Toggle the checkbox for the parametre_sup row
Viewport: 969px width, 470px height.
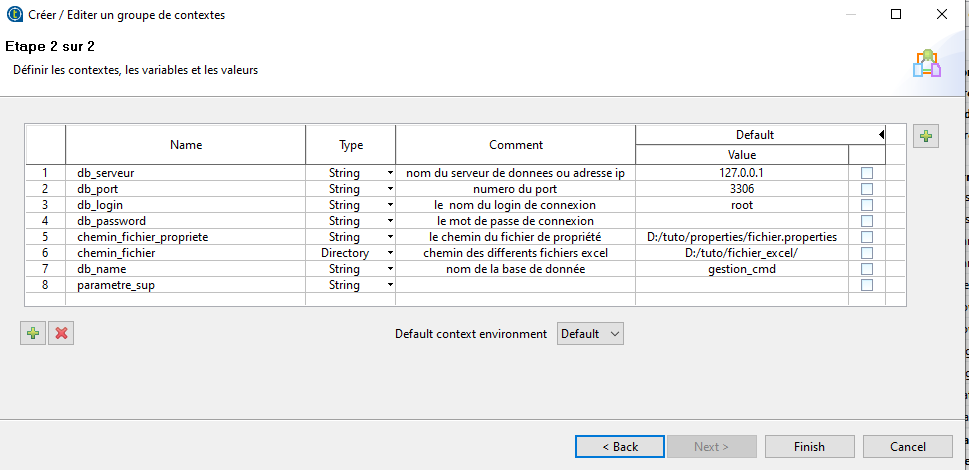coord(867,285)
